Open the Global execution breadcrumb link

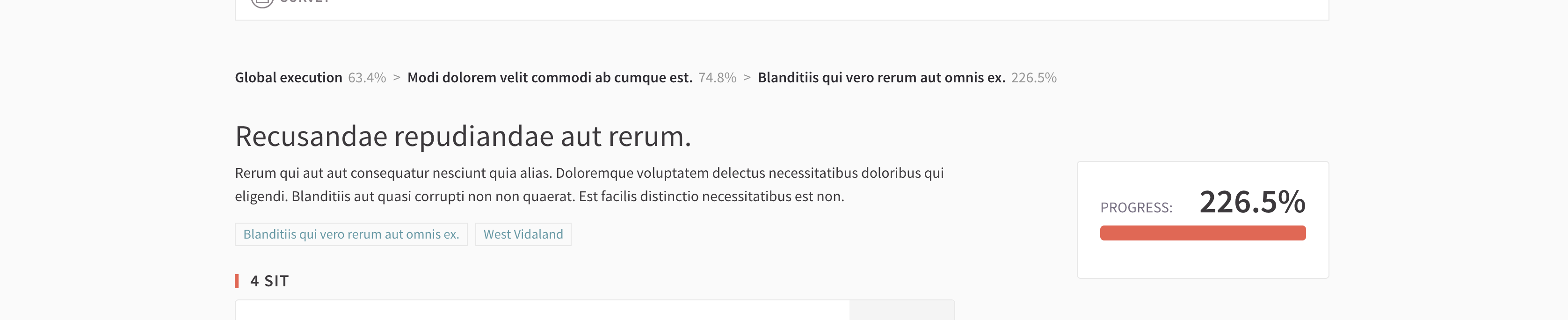tap(289, 78)
